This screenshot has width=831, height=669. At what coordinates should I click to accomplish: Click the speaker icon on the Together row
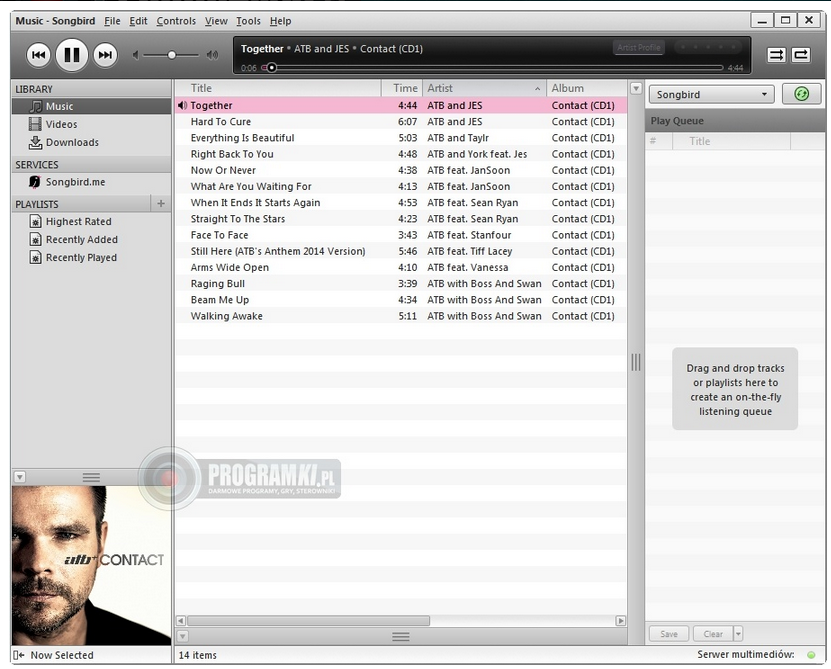tap(182, 105)
